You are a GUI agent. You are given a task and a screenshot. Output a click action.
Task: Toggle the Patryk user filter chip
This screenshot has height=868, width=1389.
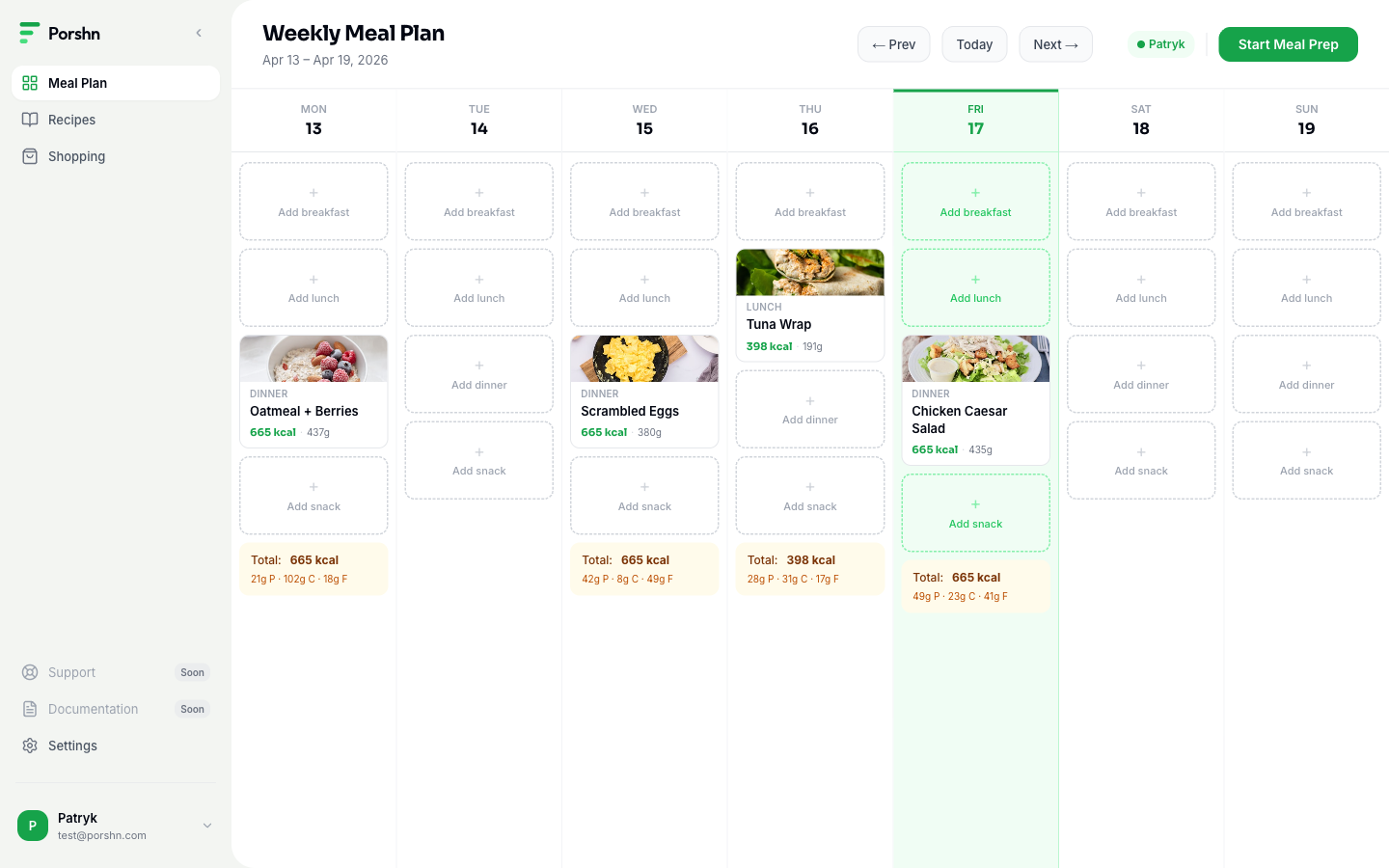[x=1160, y=44]
